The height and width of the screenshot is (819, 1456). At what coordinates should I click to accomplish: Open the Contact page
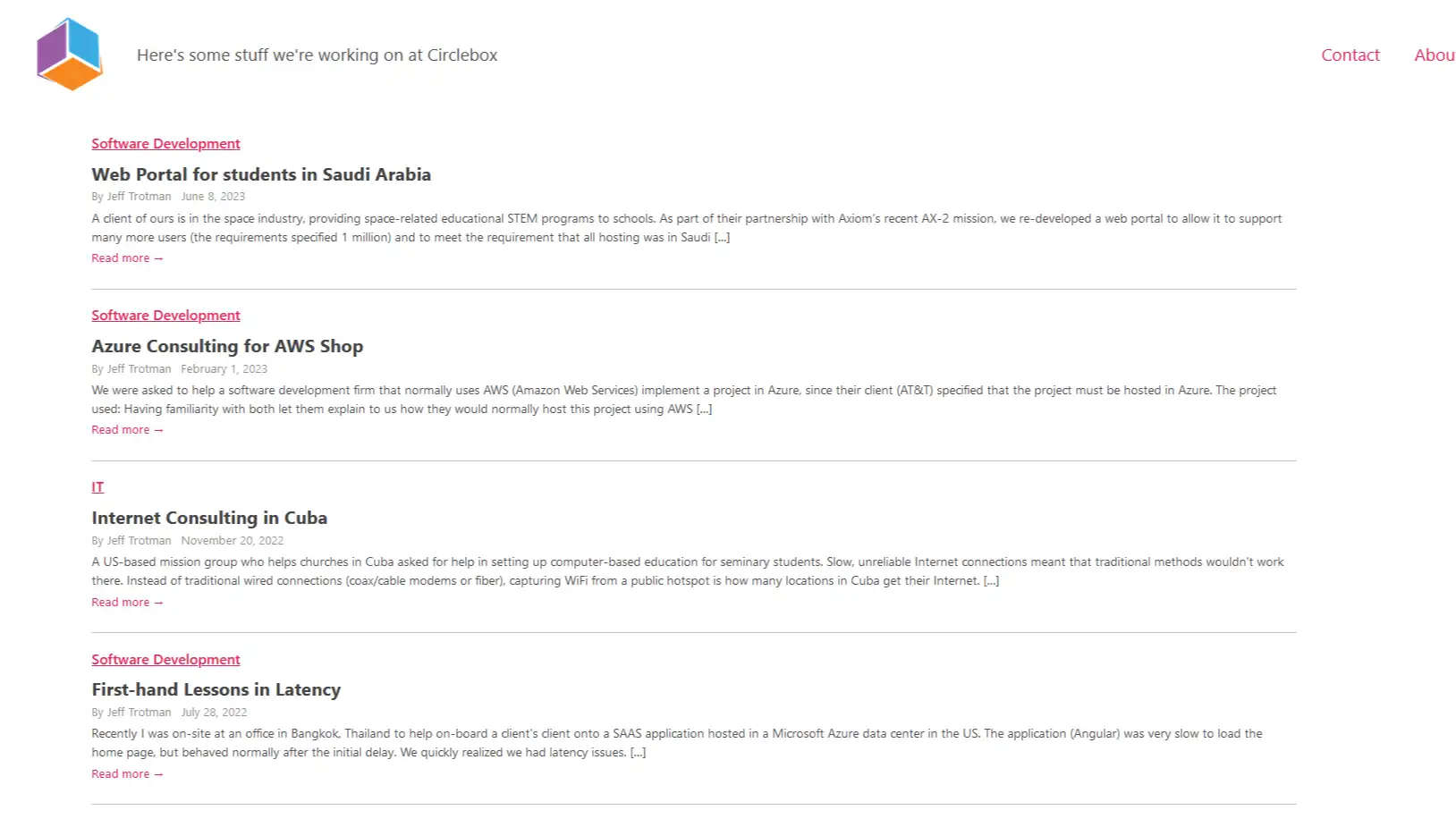(1350, 55)
